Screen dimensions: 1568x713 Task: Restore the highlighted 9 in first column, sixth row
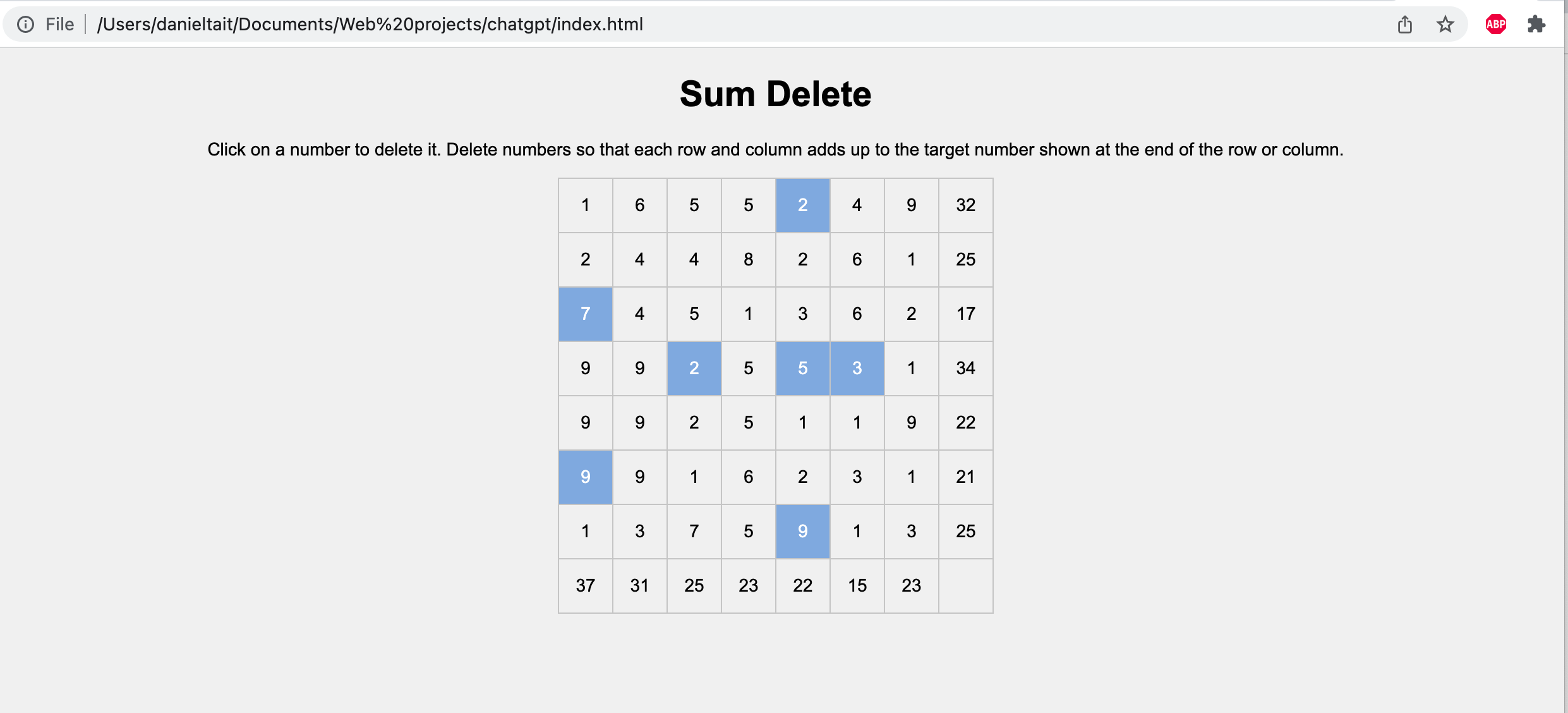click(x=586, y=477)
